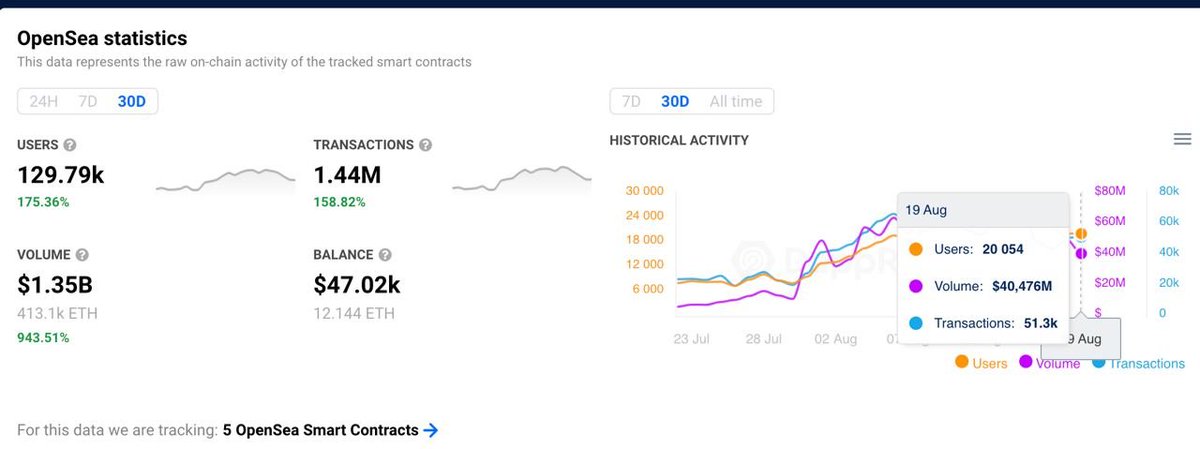This screenshot has height=449, width=1200.
Task: Click the 02 Aug axis label
Action: point(835,339)
